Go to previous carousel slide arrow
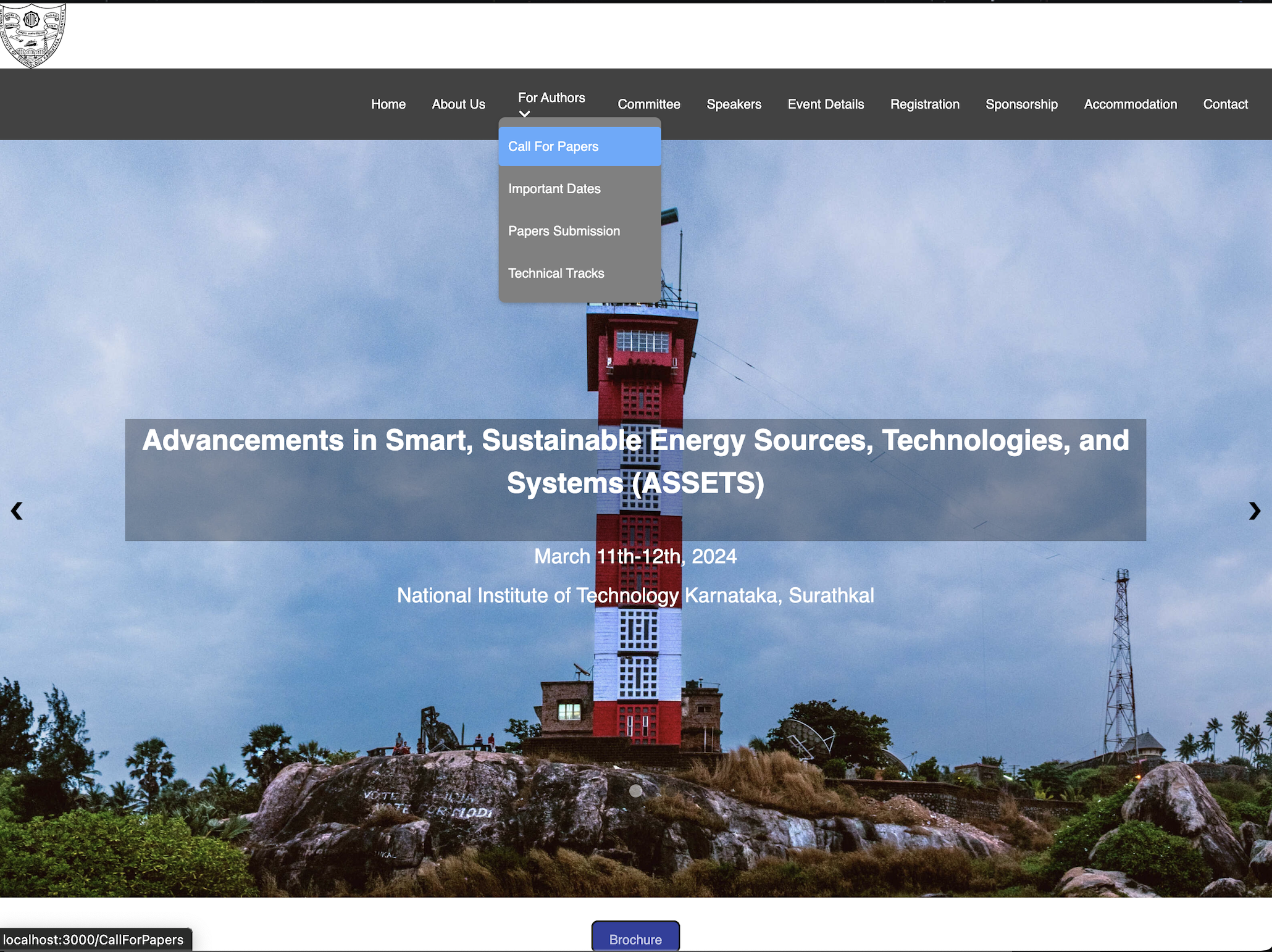The height and width of the screenshot is (952, 1272). coord(17,511)
